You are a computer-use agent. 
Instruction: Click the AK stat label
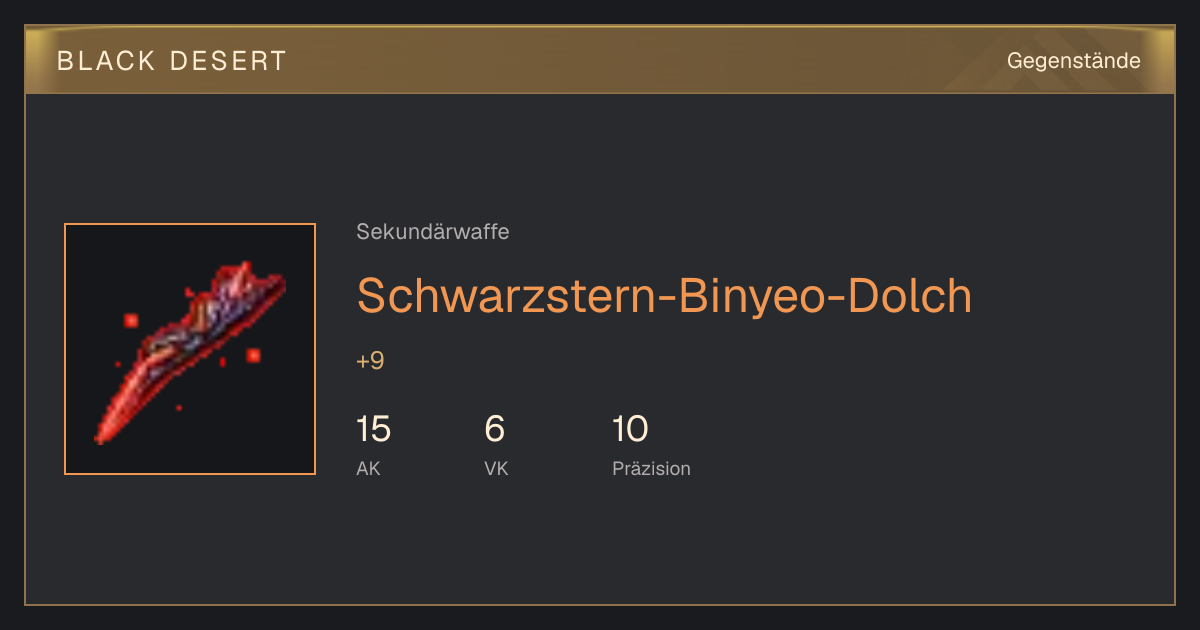pyautogui.click(x=368, y=468)
